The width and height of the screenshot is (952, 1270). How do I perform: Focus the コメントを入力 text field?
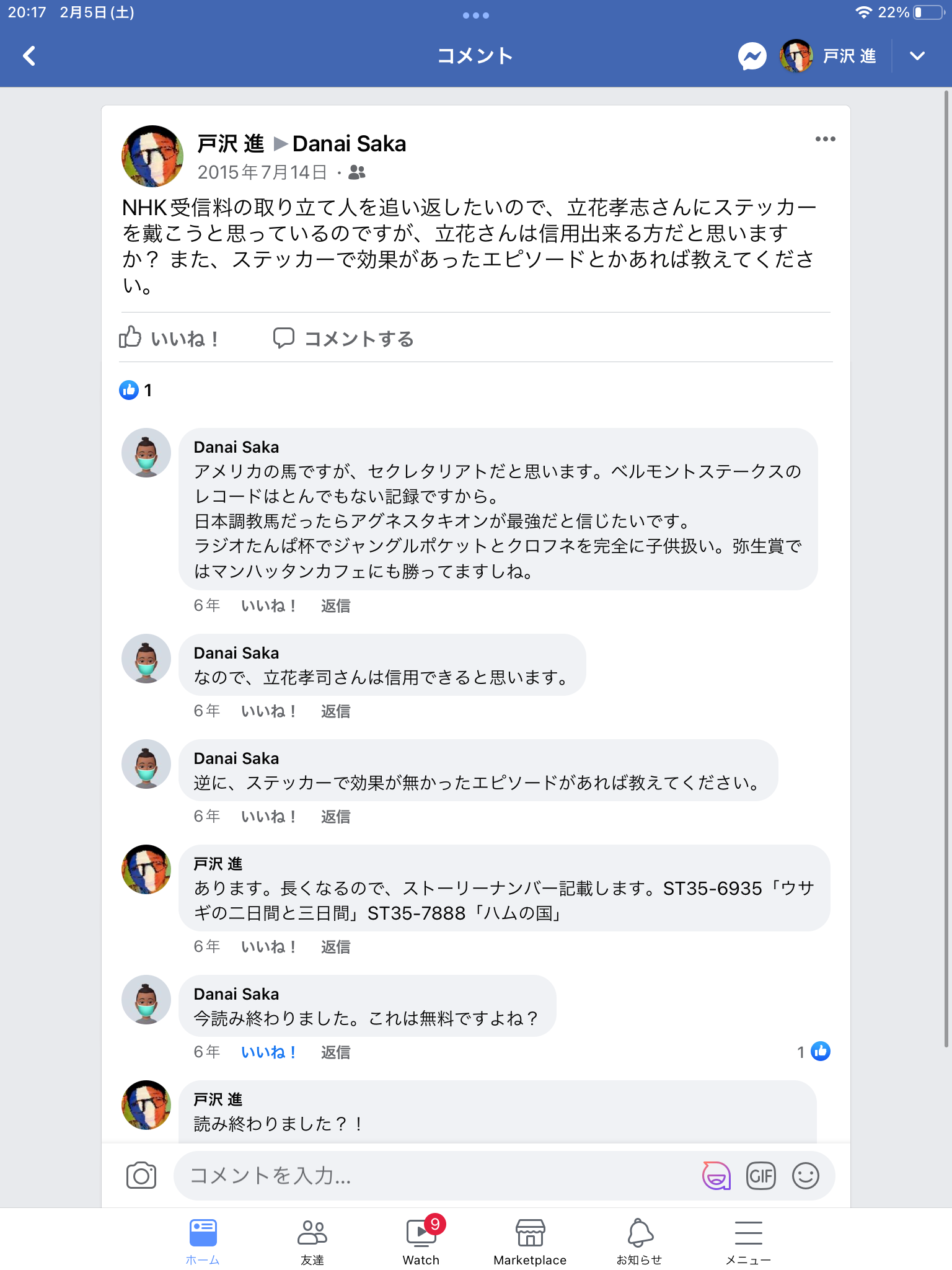[x=434, y=1176]
